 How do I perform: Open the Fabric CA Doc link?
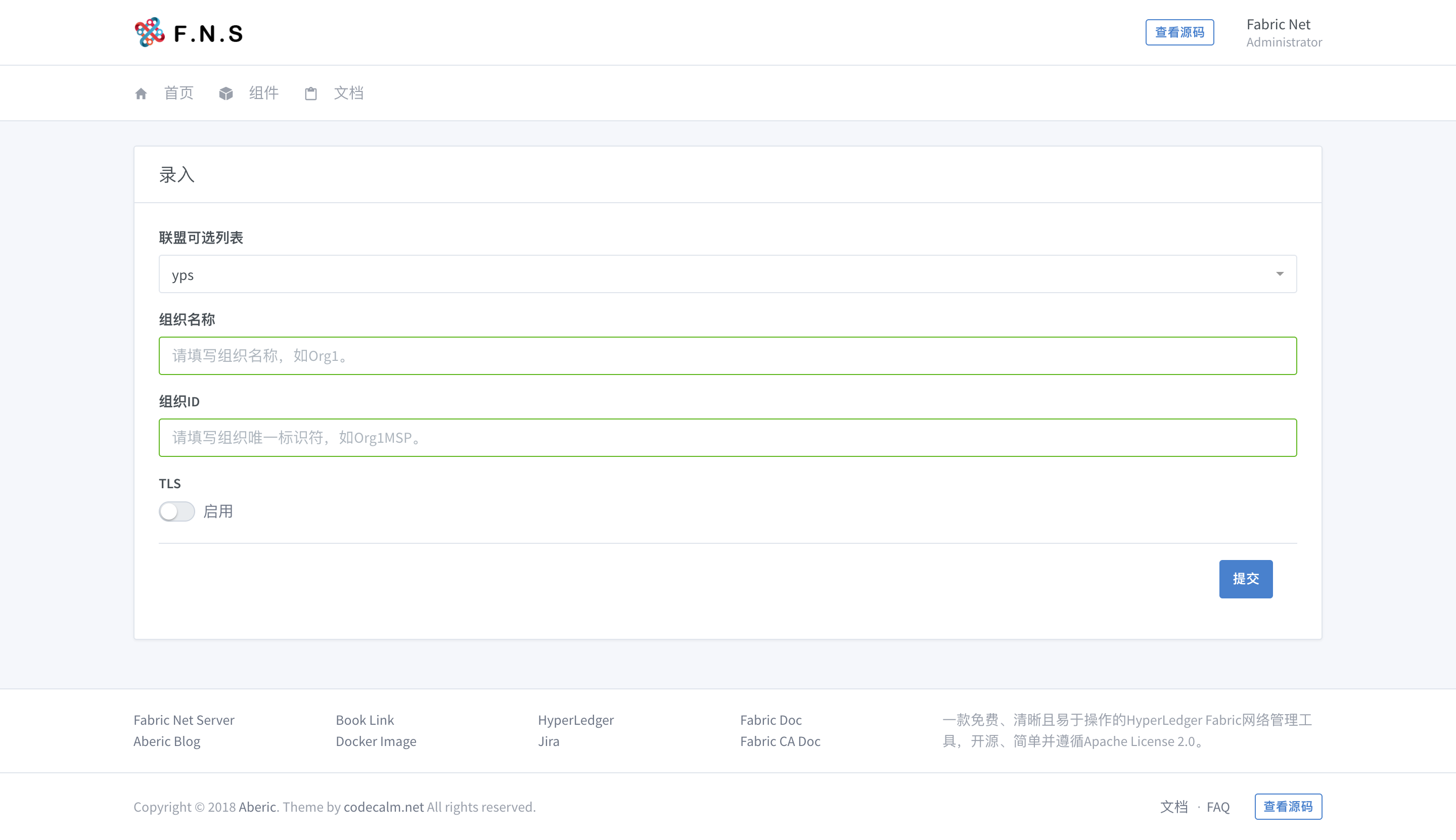[x=780, y=741]
